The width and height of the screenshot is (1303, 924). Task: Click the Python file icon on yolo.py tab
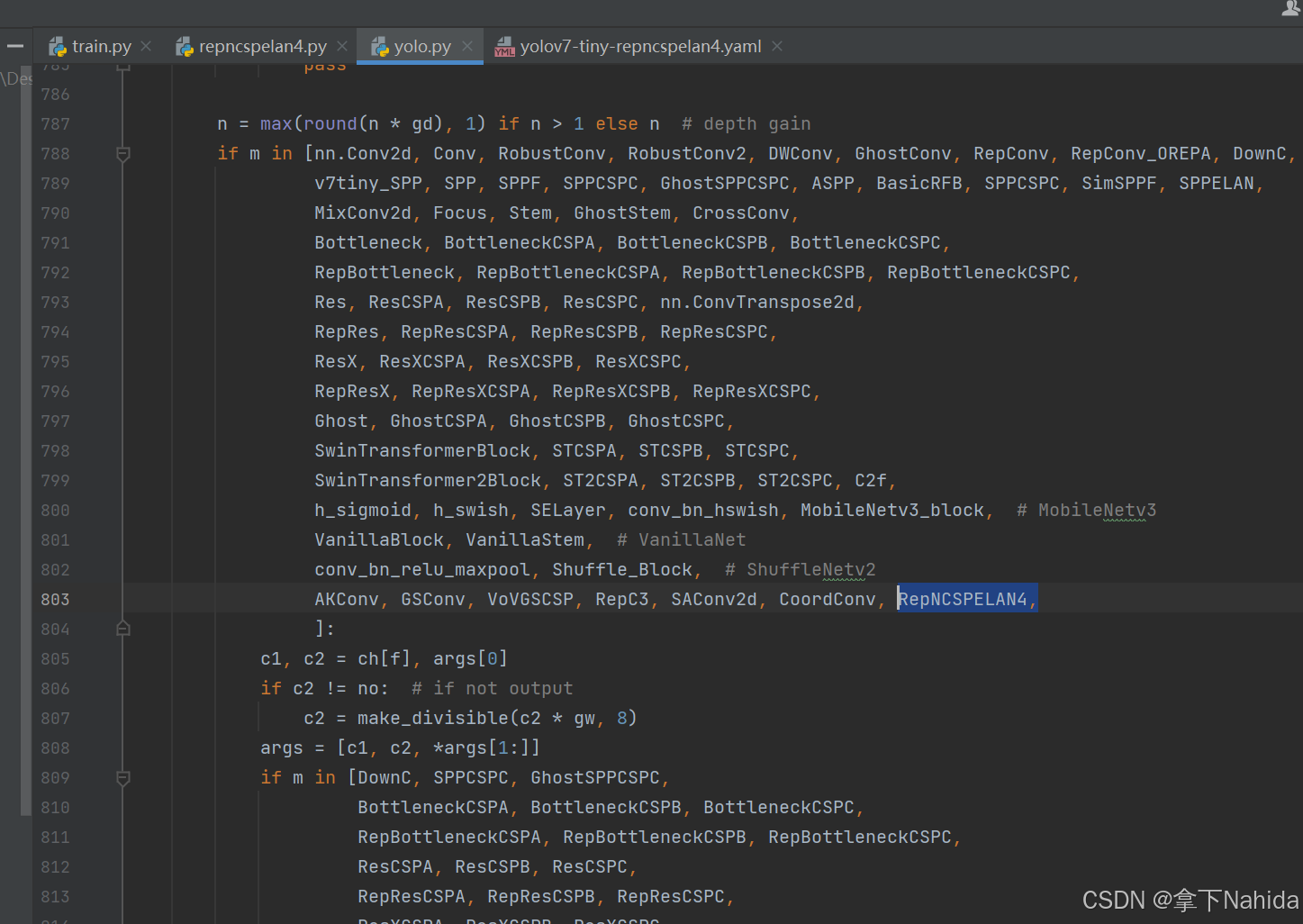pyautogui.click(x=379, y=47)
